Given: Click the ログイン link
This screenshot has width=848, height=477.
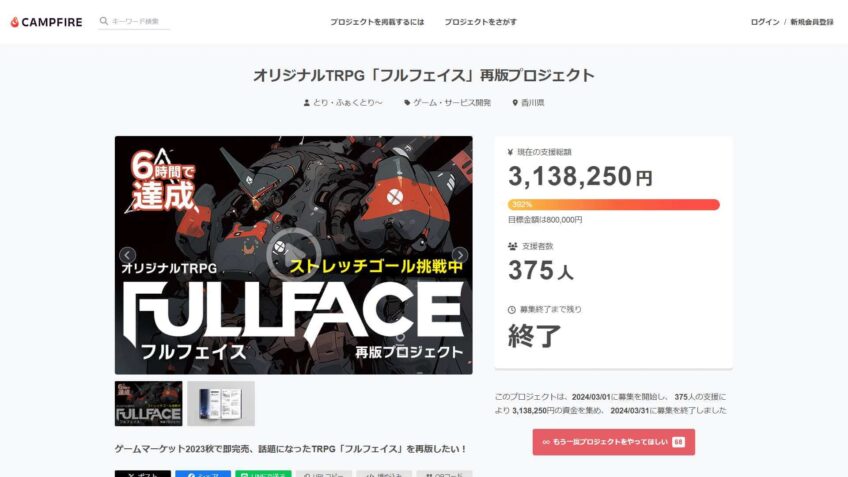Looking at the screenshot, I should (765, 22).
